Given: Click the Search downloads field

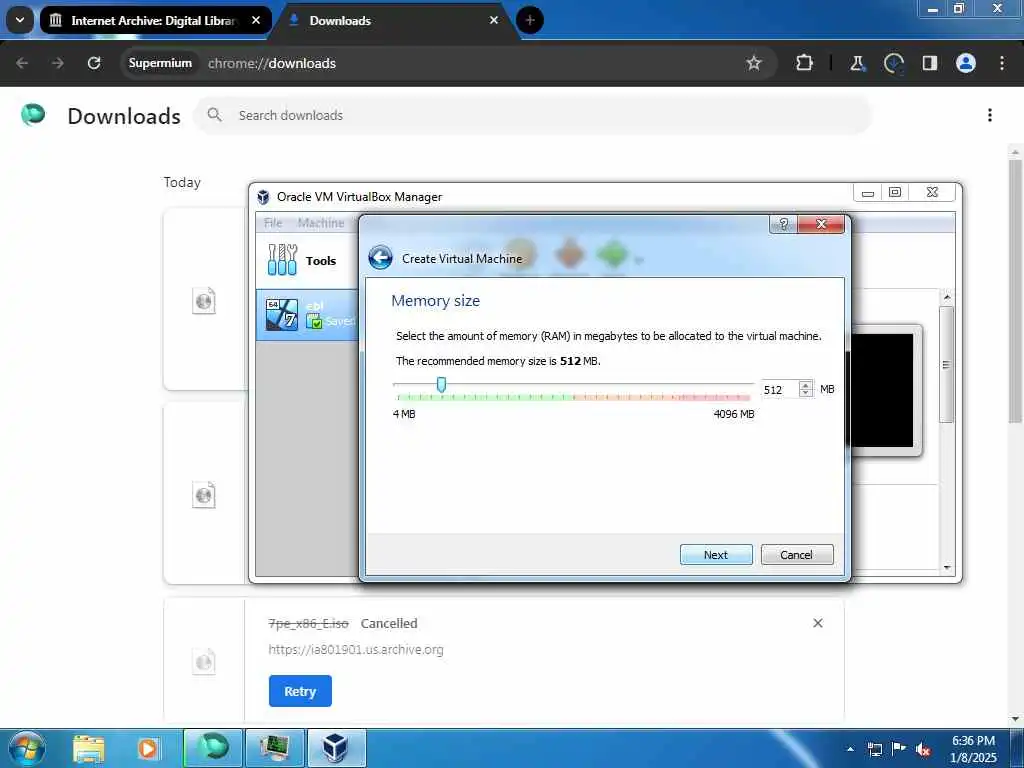Looking at the screenshot, I should click(533, 116).
